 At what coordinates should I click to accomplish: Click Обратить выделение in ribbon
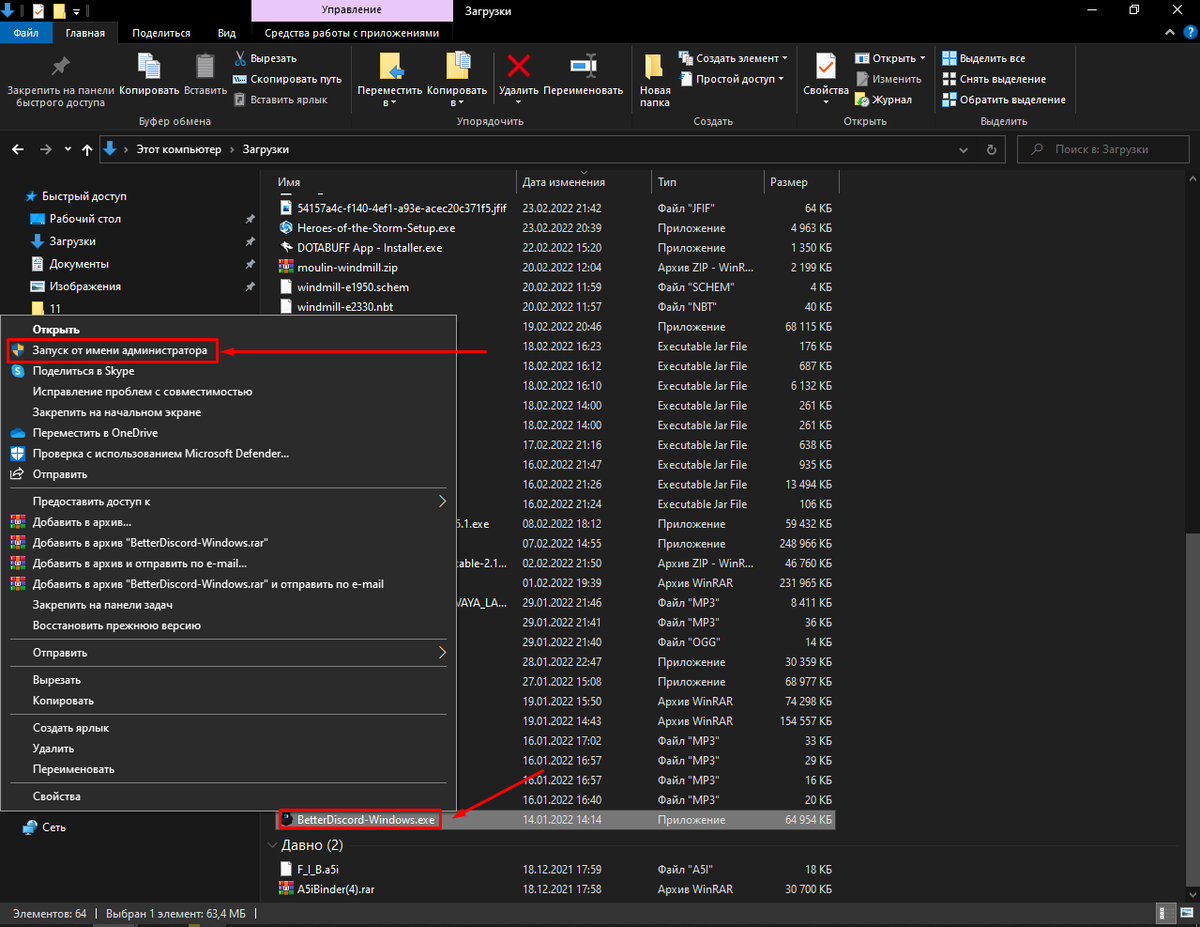tap(1004, 100)
